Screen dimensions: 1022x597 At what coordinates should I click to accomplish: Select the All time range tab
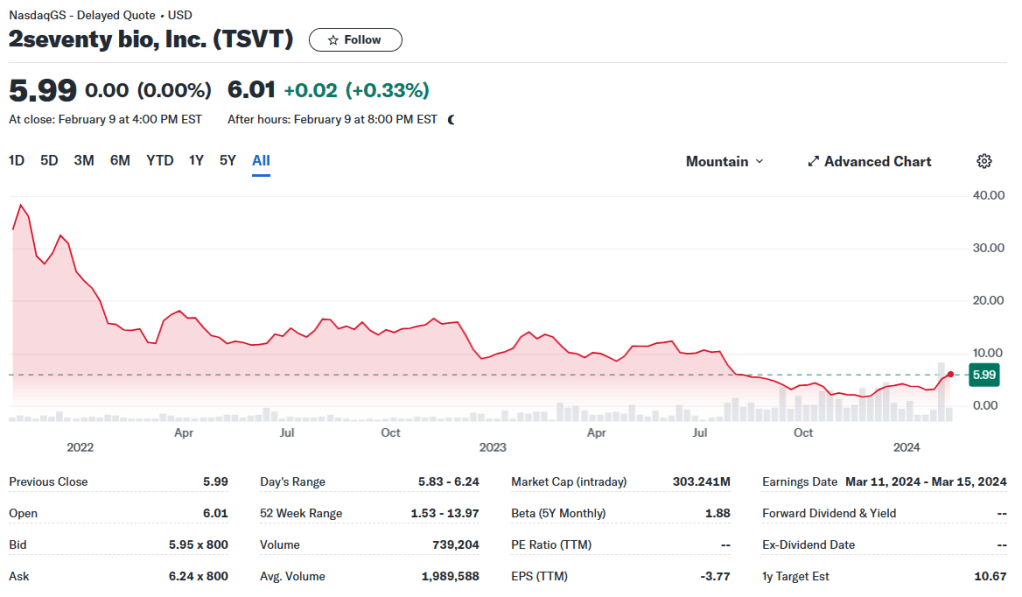tap(261, 160)
